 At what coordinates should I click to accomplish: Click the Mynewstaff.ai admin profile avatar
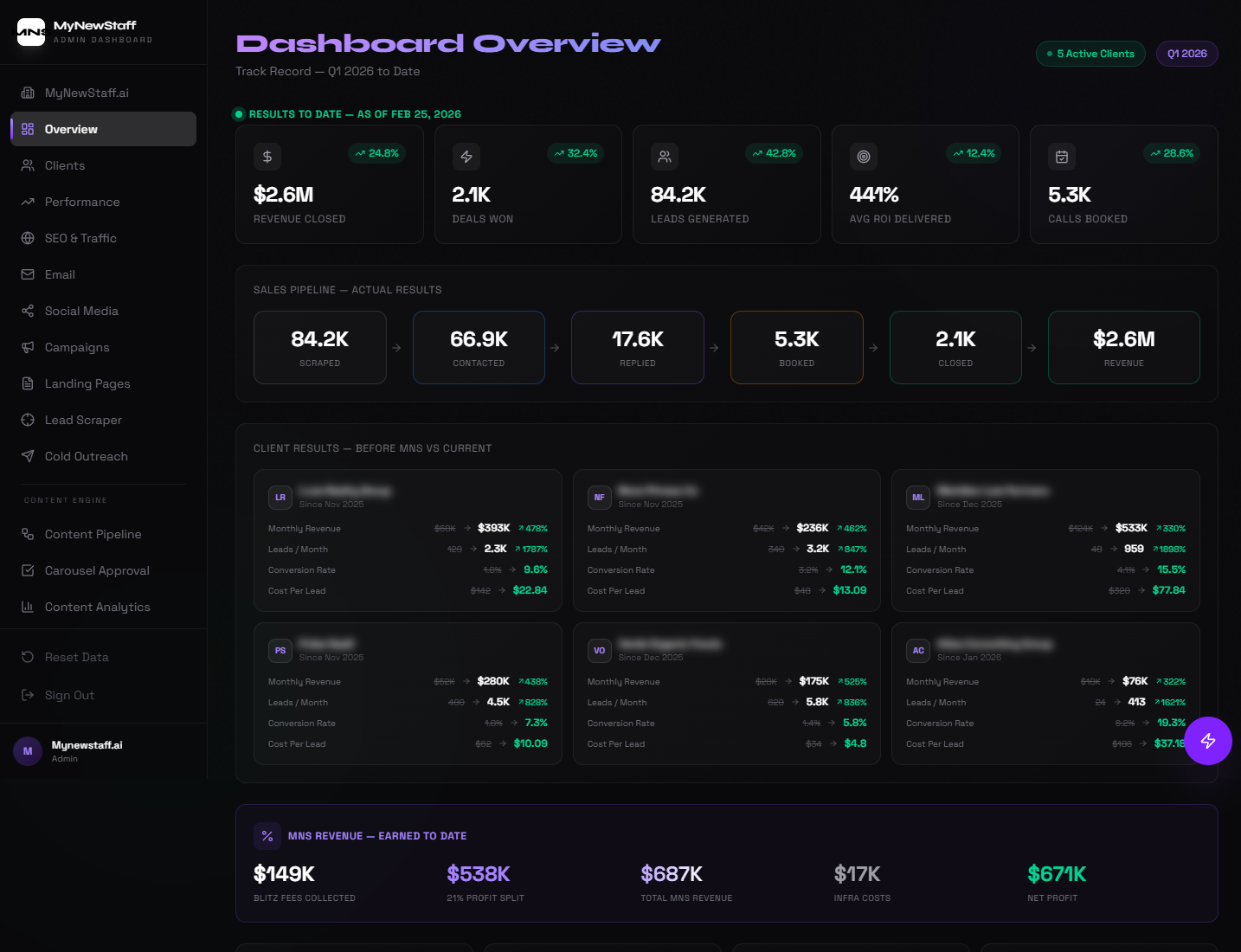27,751
